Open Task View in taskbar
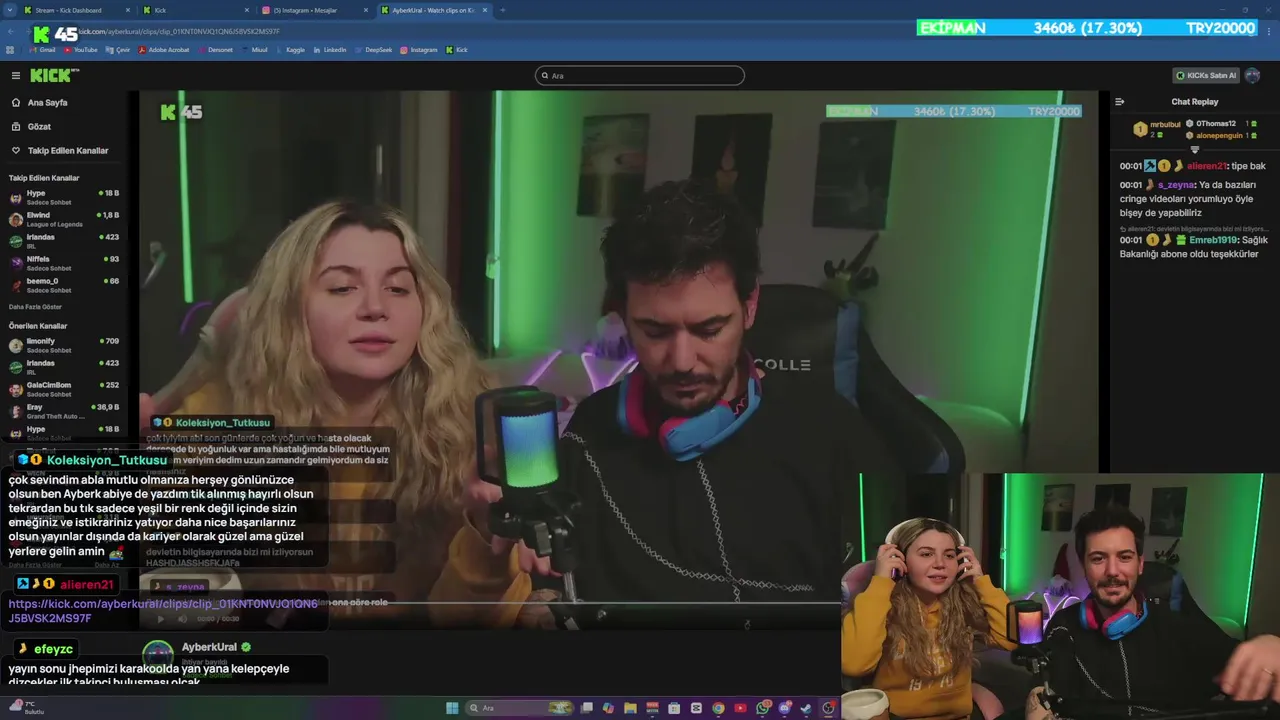 [x=587, y=708]
